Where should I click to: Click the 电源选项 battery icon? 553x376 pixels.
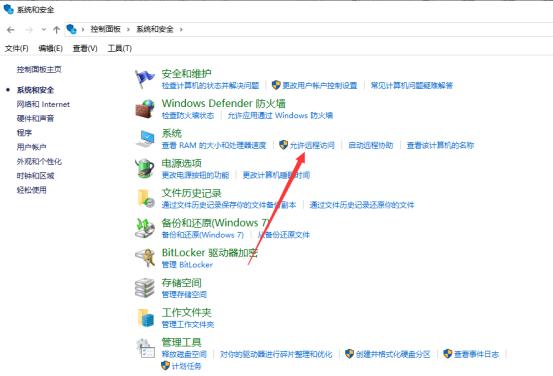[x=145, y=168]
